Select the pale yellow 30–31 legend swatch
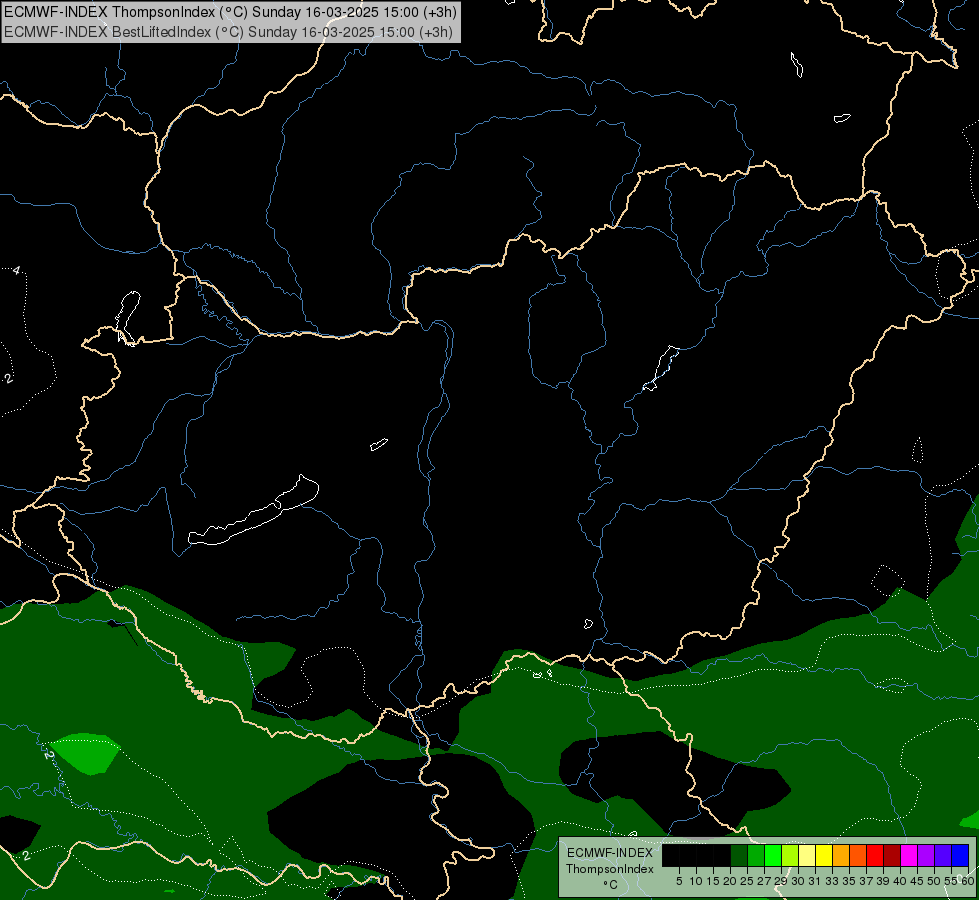 pos(807,855)
